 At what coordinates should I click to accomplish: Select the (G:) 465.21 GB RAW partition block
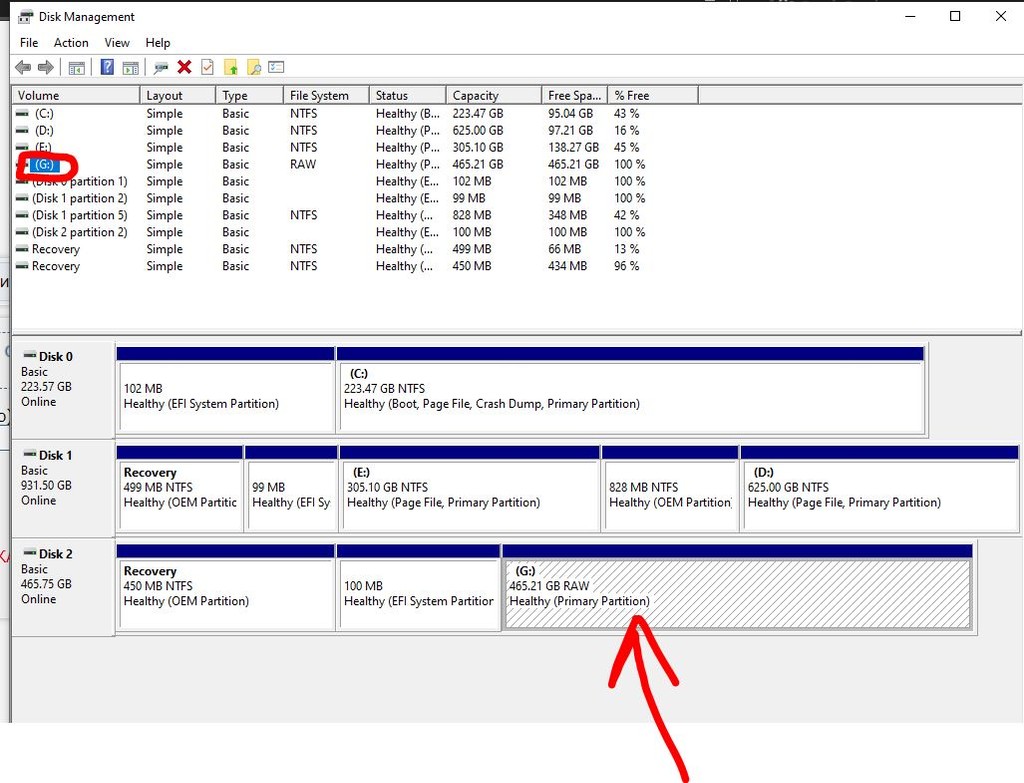tap(738, 587)
